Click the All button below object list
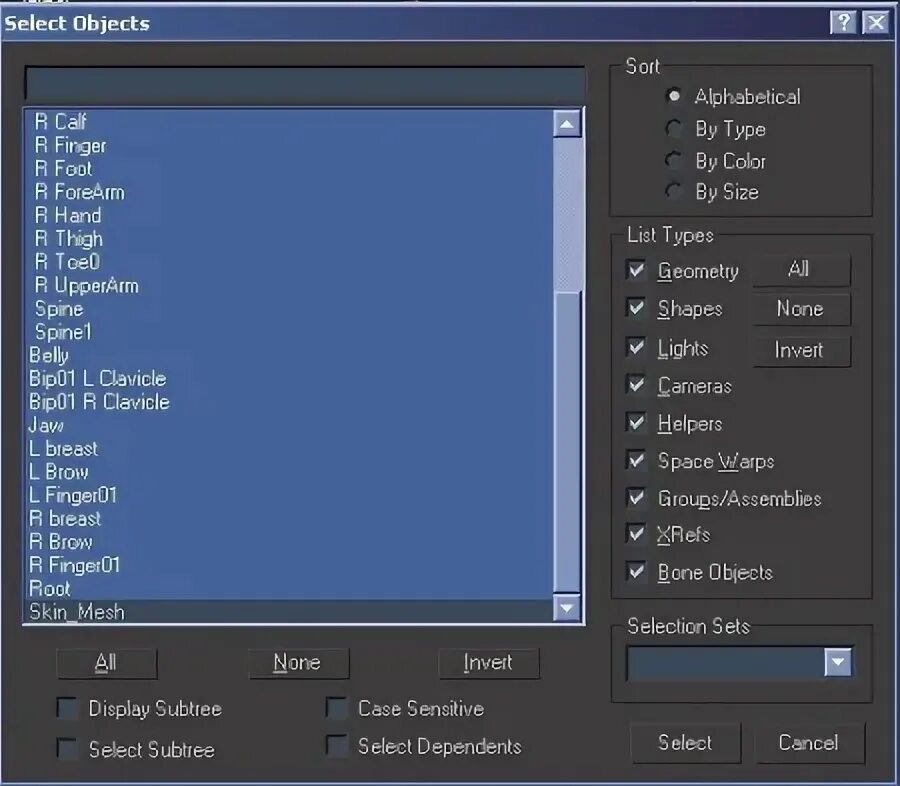The height and width of the screenshot is (786, 900). [107, 663]
